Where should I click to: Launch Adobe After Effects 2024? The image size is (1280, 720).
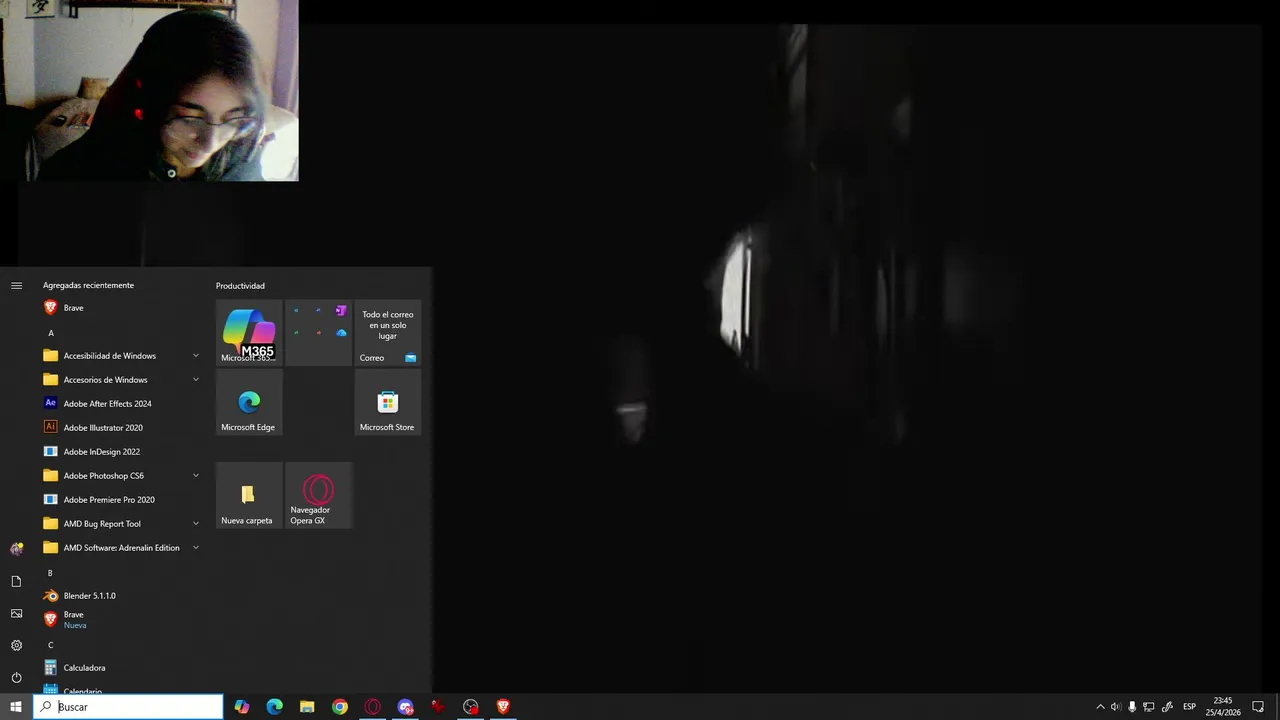[x=122, y=404]
